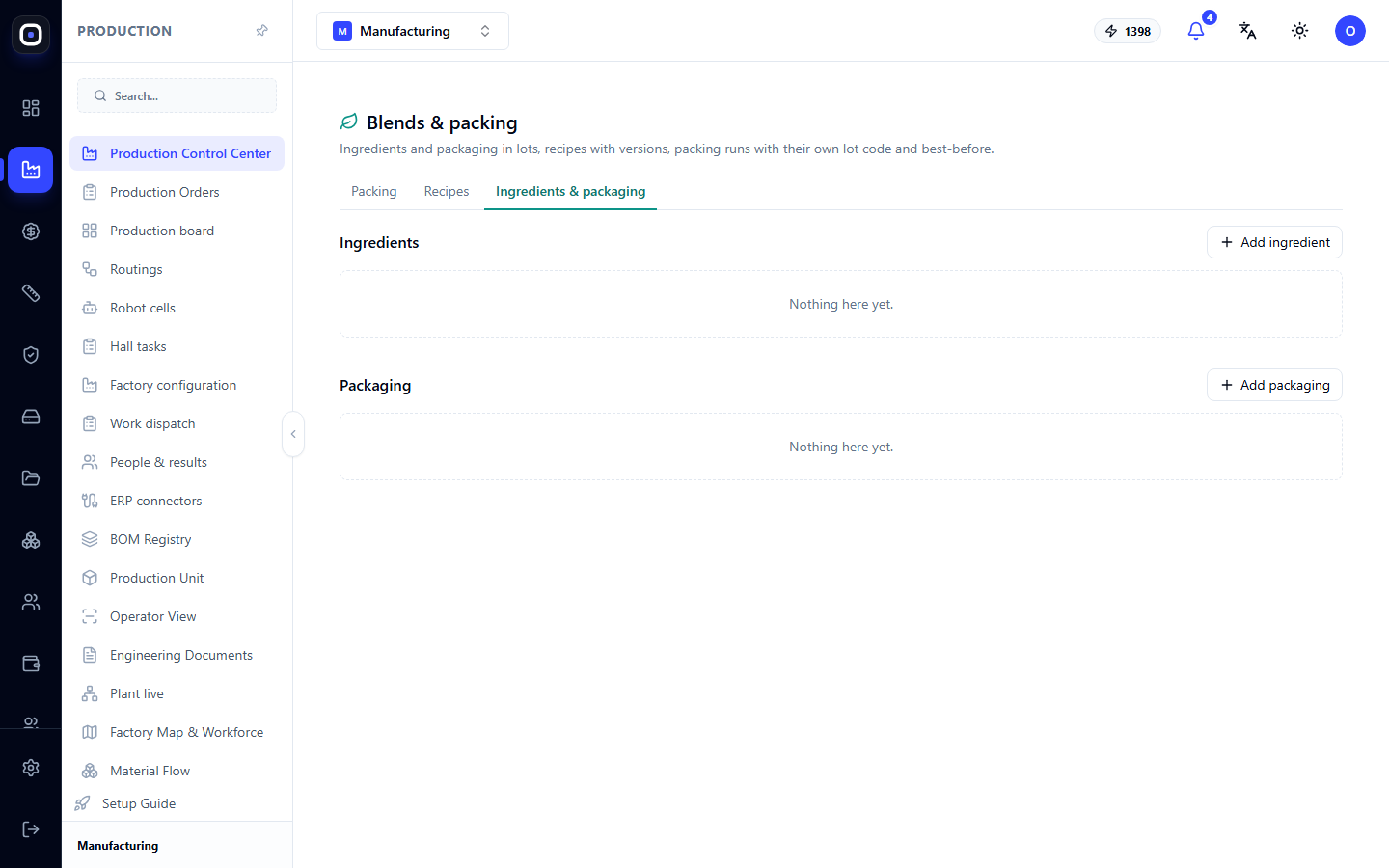Open Factory configuration
The width and height of the screenshot is (1389, 868).
[x=177, y=385]
